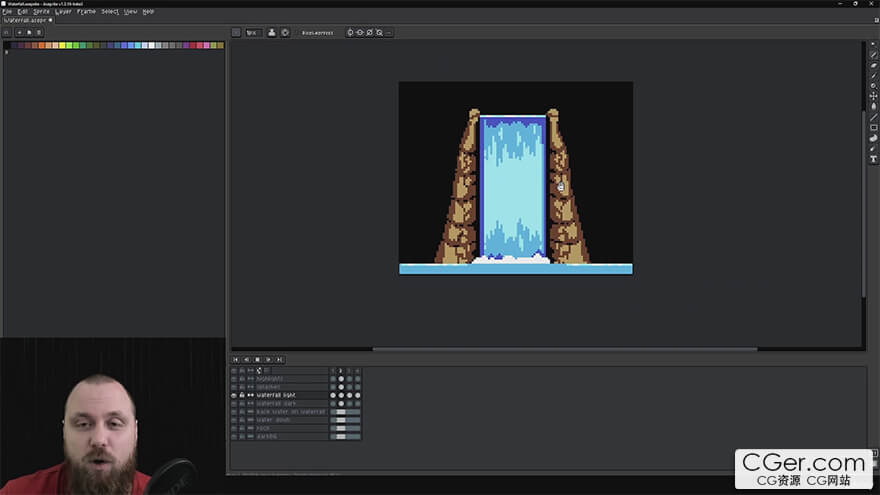This screenshot has width=880, height=495.
Task: Click the third circular icon after Pixel-perfect
Action: [x=369, y=33]
